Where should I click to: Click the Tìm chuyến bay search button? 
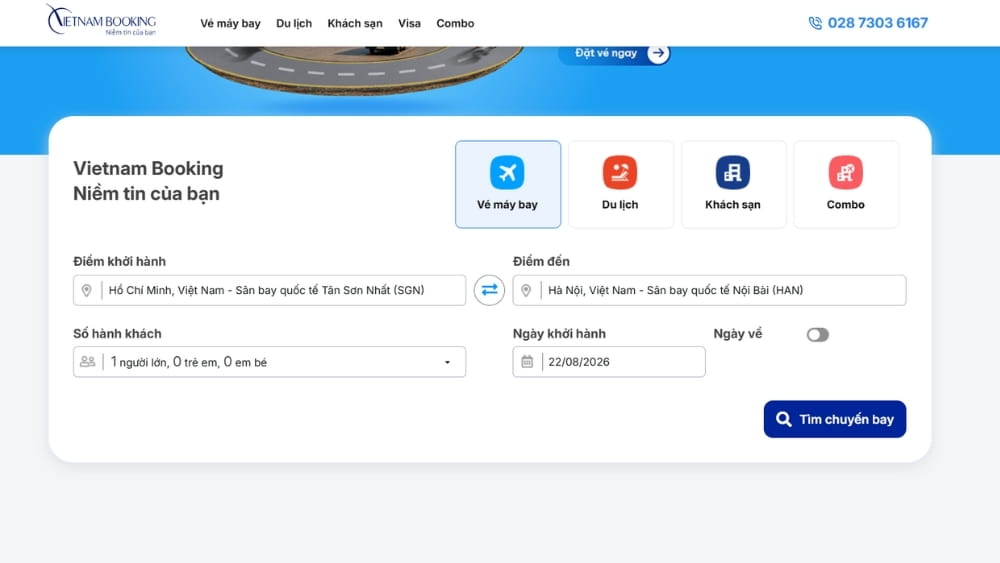[835, 419]
